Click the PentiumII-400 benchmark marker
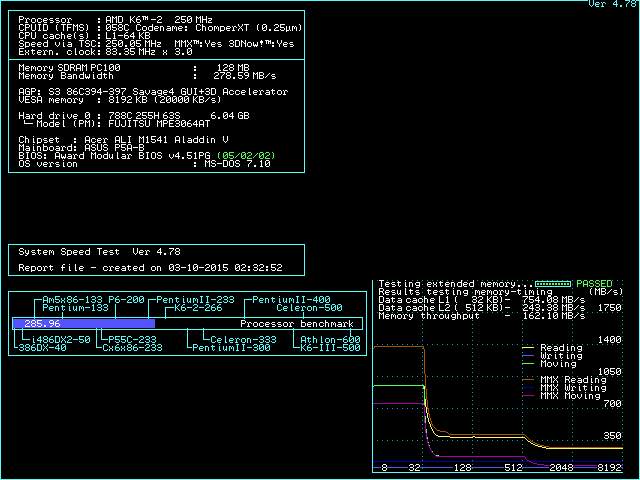 point(290,300)
